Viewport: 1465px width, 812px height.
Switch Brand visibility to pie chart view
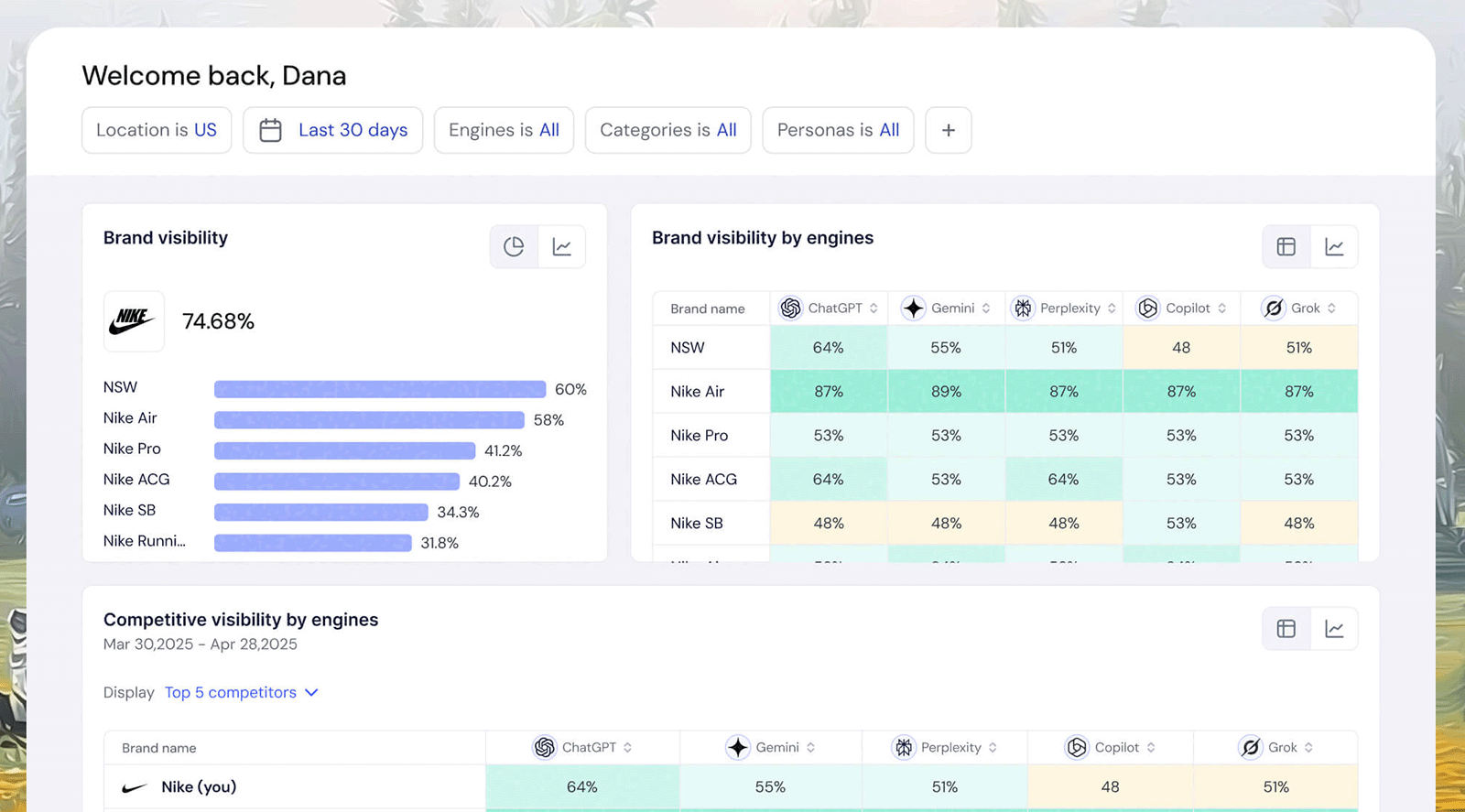click(x=514, y=246)
